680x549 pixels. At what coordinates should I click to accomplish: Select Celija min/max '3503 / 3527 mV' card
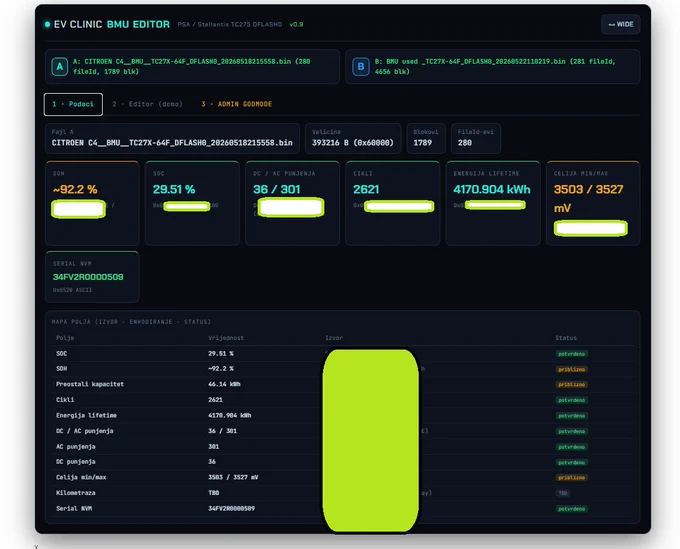(x=593, y=203)
